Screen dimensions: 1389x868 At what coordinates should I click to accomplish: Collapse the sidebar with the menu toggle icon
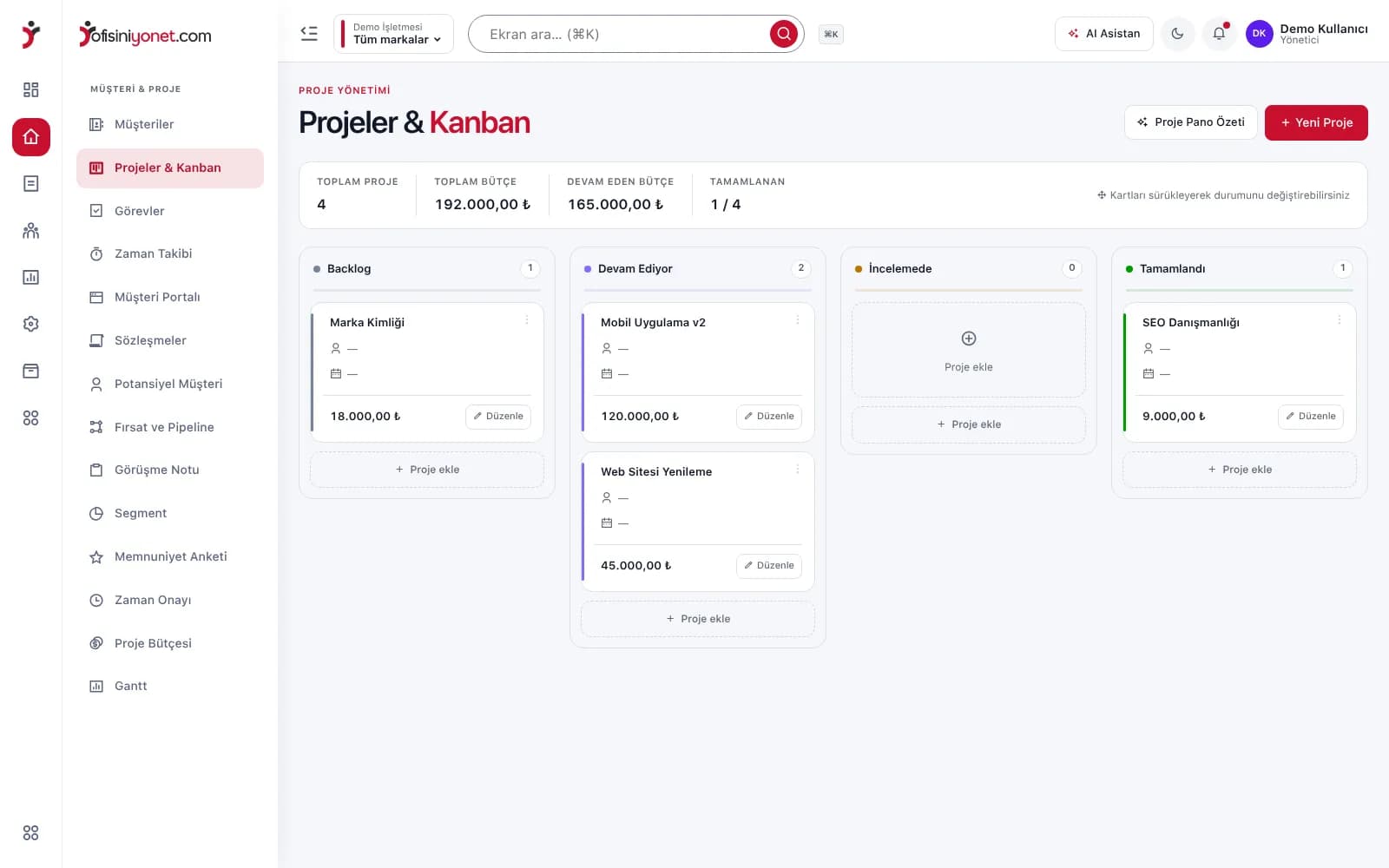(309, 34)
